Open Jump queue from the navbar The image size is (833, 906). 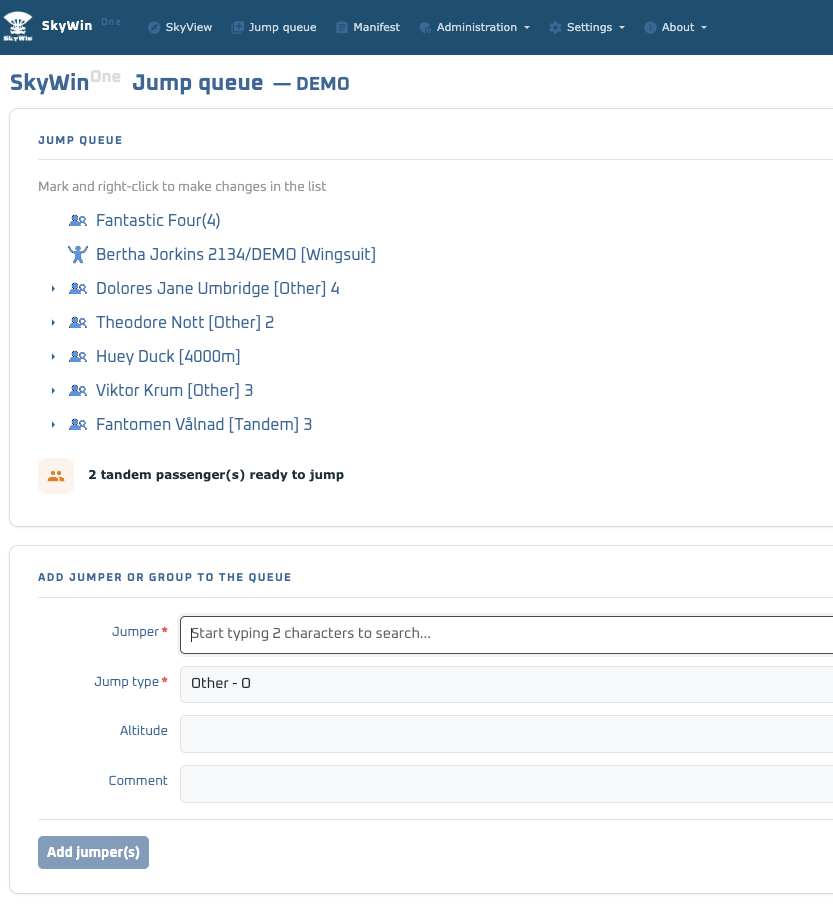pyautogui.click(x=274, y=28)
